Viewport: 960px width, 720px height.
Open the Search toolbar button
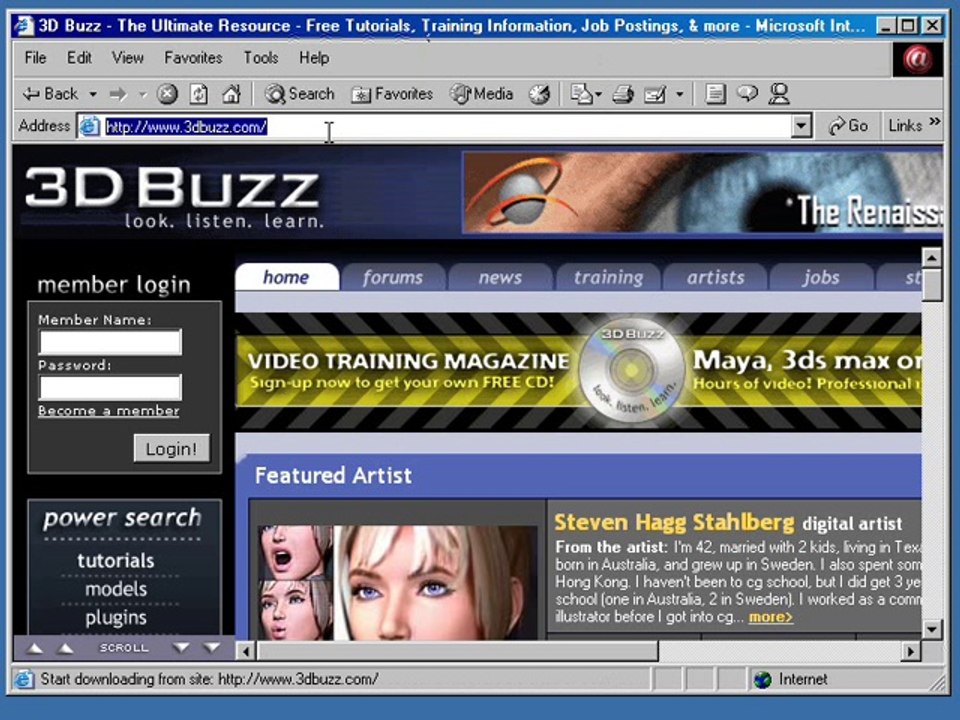tap(299, 94)
